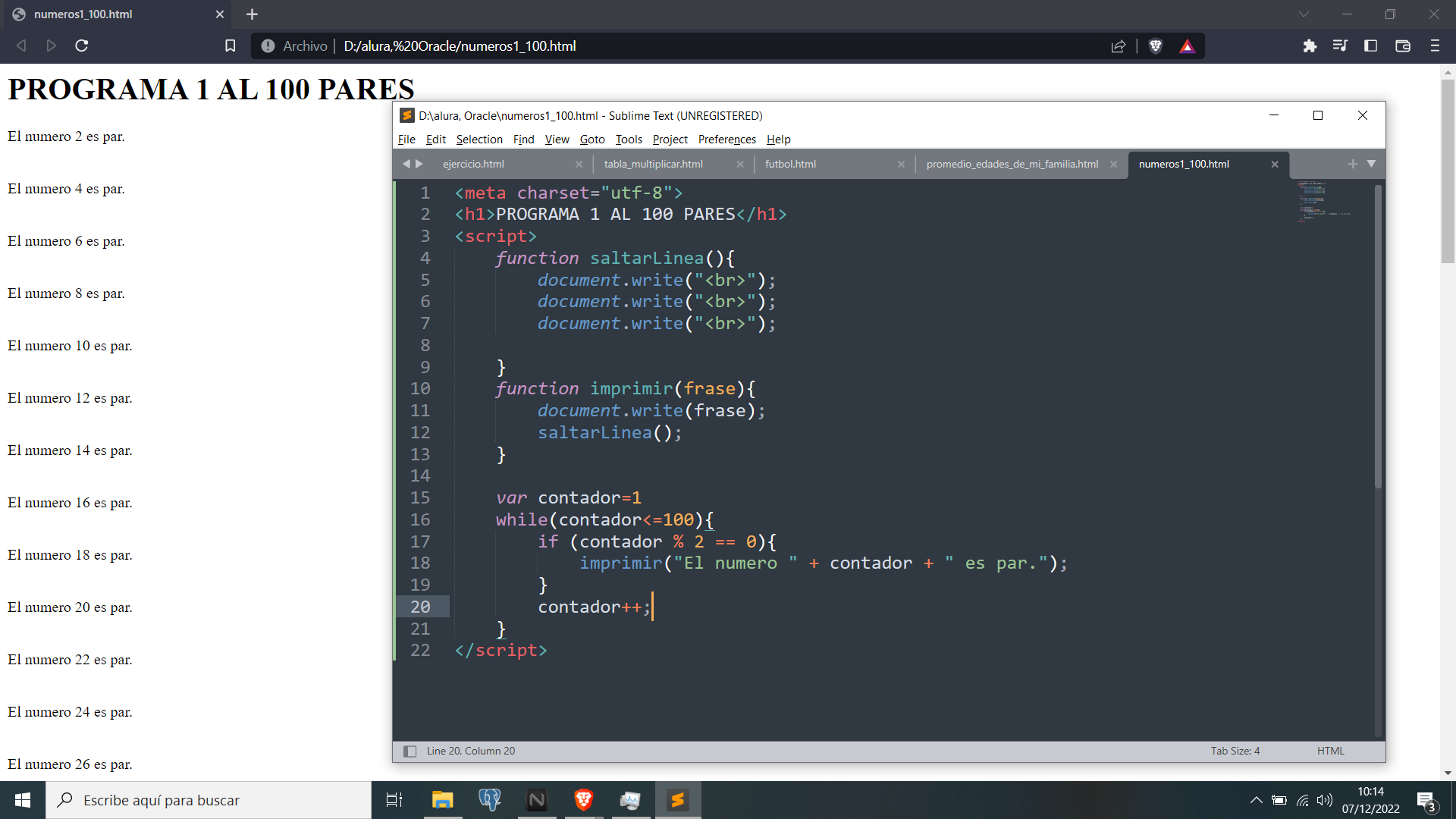Open the share icon in the address bar
The width and height of the screenshot is (1456, 819).
coord(1119,46)
